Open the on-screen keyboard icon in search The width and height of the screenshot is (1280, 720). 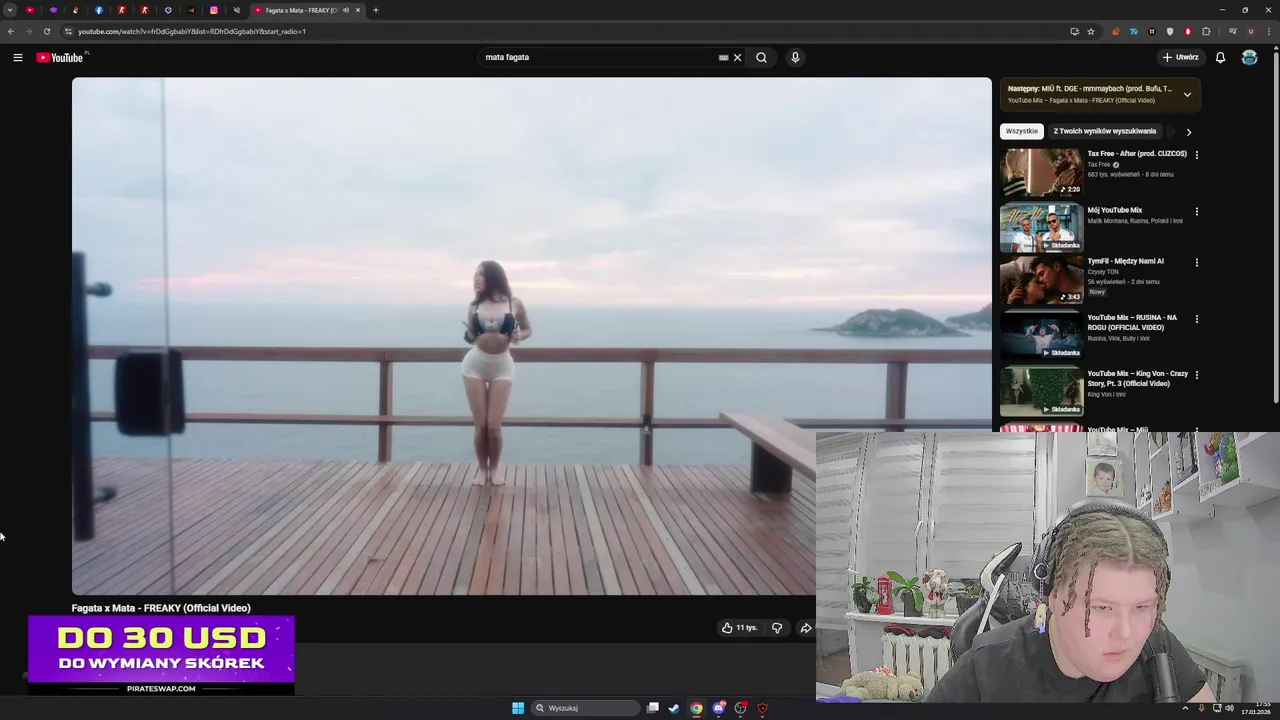click(x=723, y=57)
